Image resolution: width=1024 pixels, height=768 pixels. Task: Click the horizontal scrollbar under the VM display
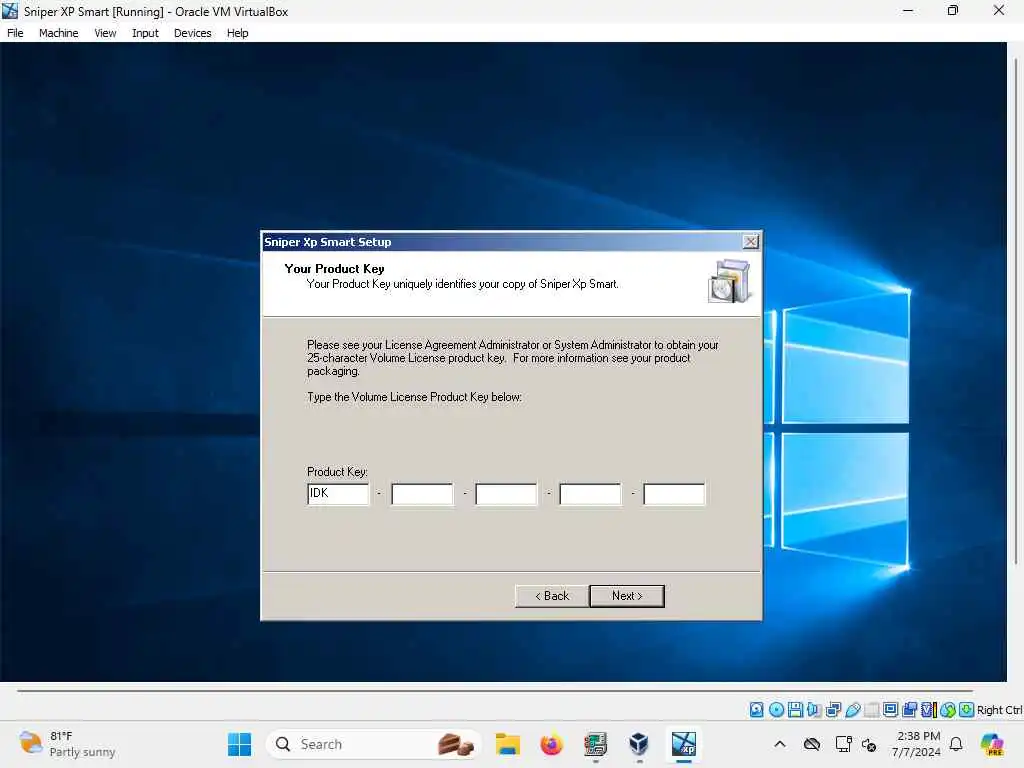click(x=494, y=690)
